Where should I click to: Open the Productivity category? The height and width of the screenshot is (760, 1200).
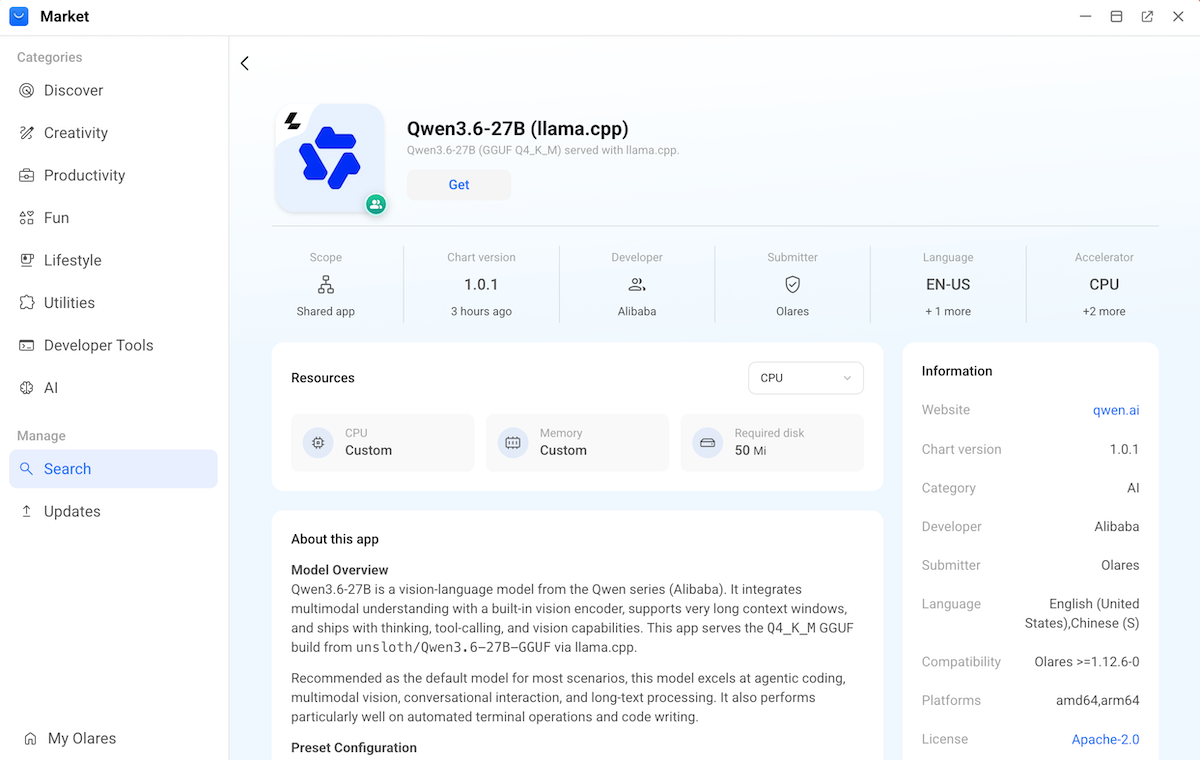click(113, 175)
